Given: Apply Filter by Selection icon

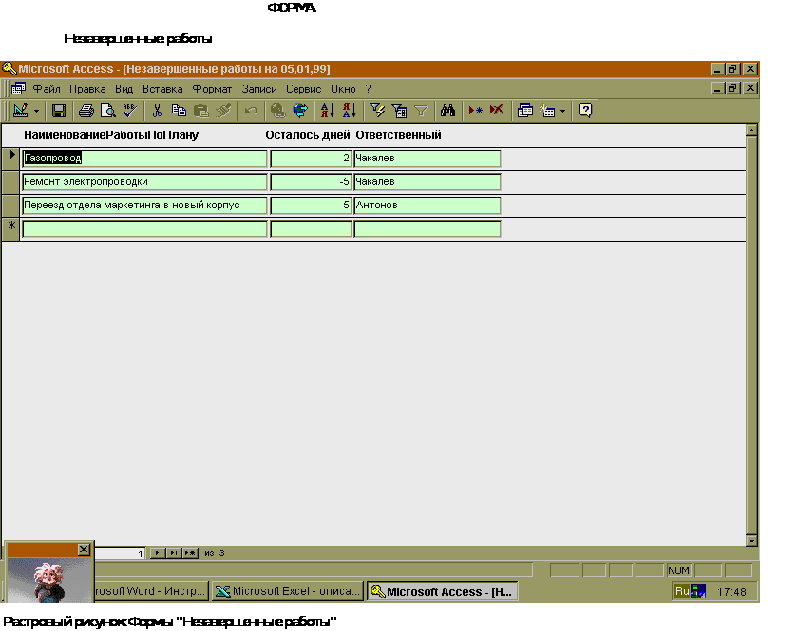Looking at the screenshot, I should point(377,111).
